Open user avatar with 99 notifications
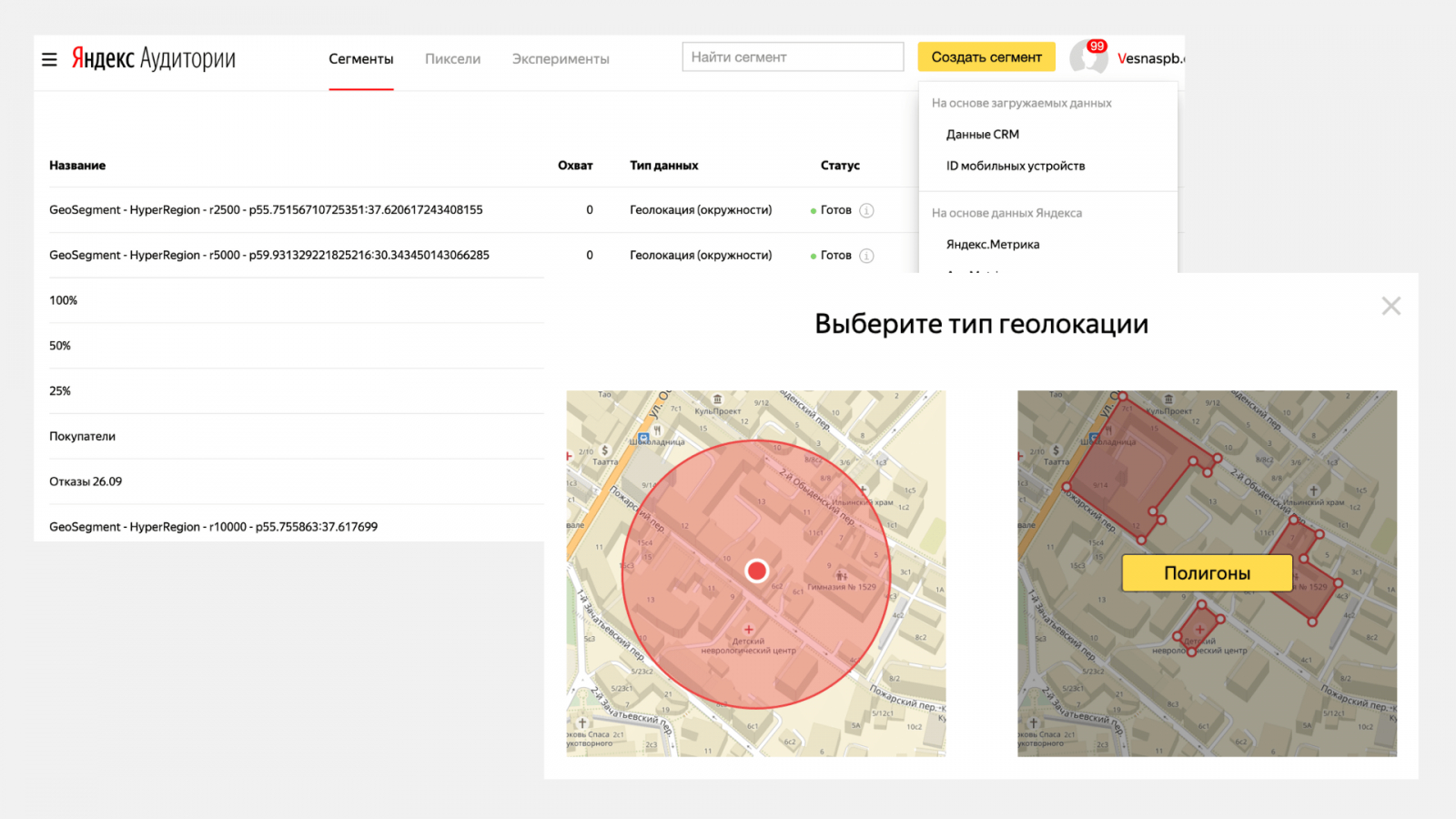This screenshot has width=1456, height=819. point(1087,57)
